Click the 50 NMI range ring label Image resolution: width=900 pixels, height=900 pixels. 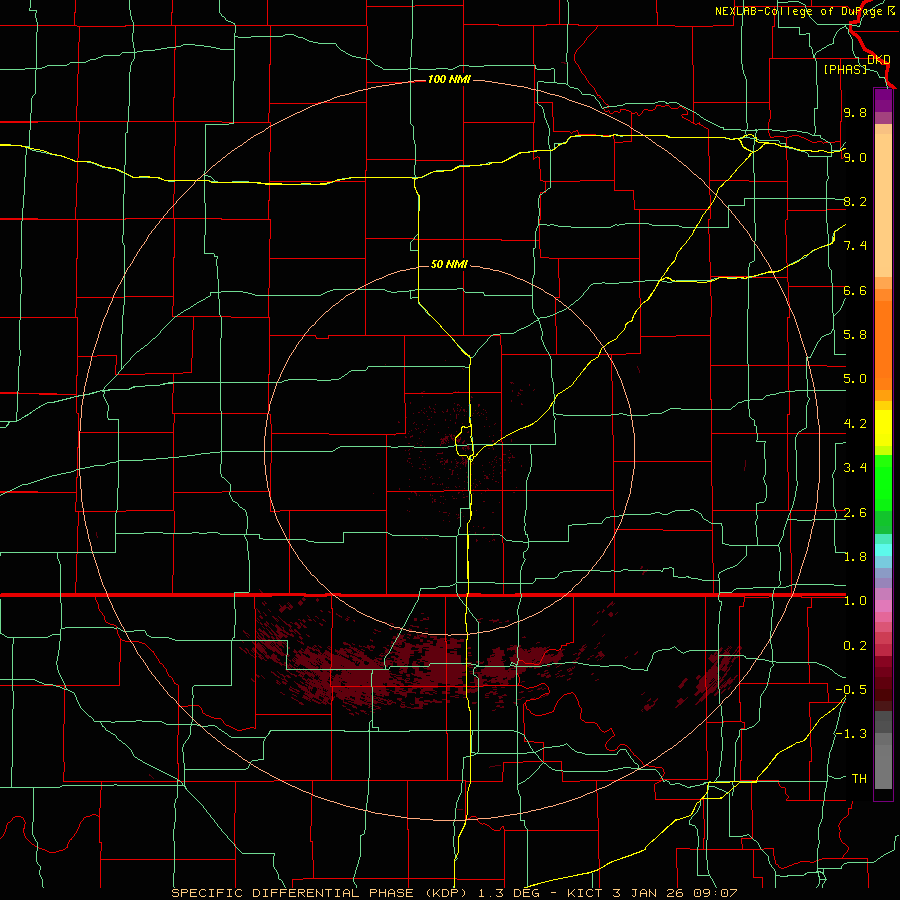point(449,264)
